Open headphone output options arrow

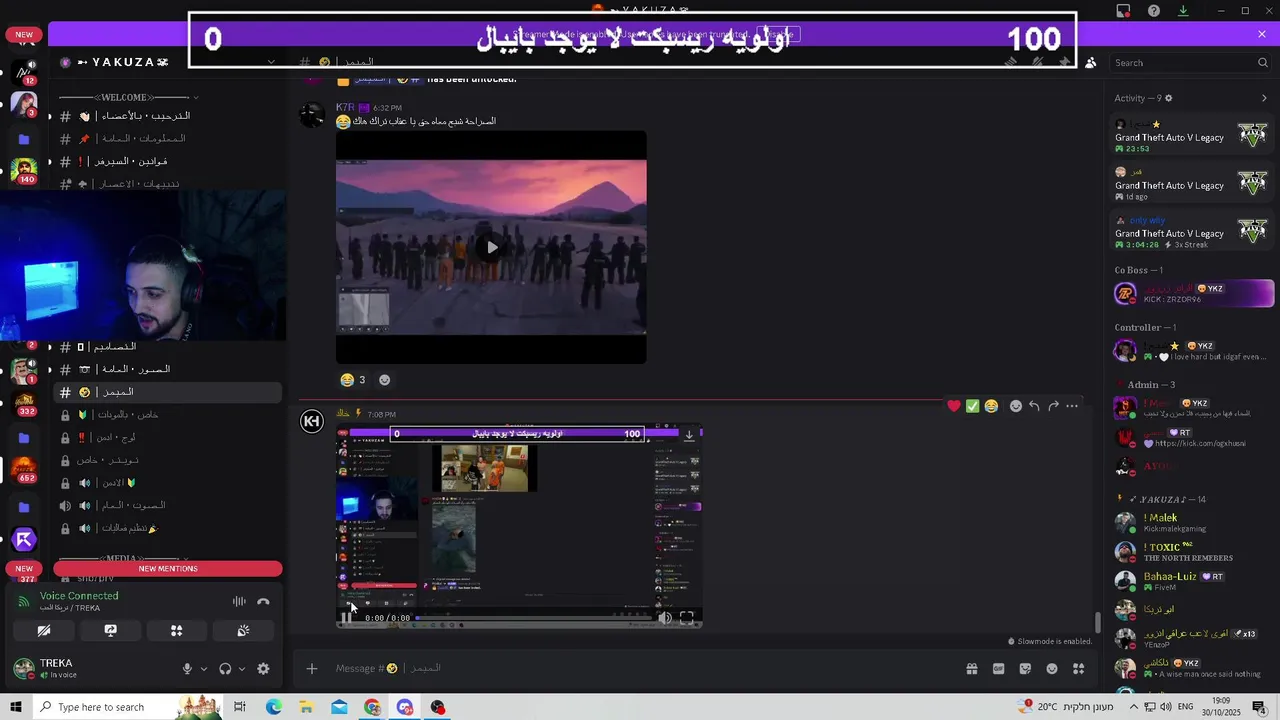[242, 669]
